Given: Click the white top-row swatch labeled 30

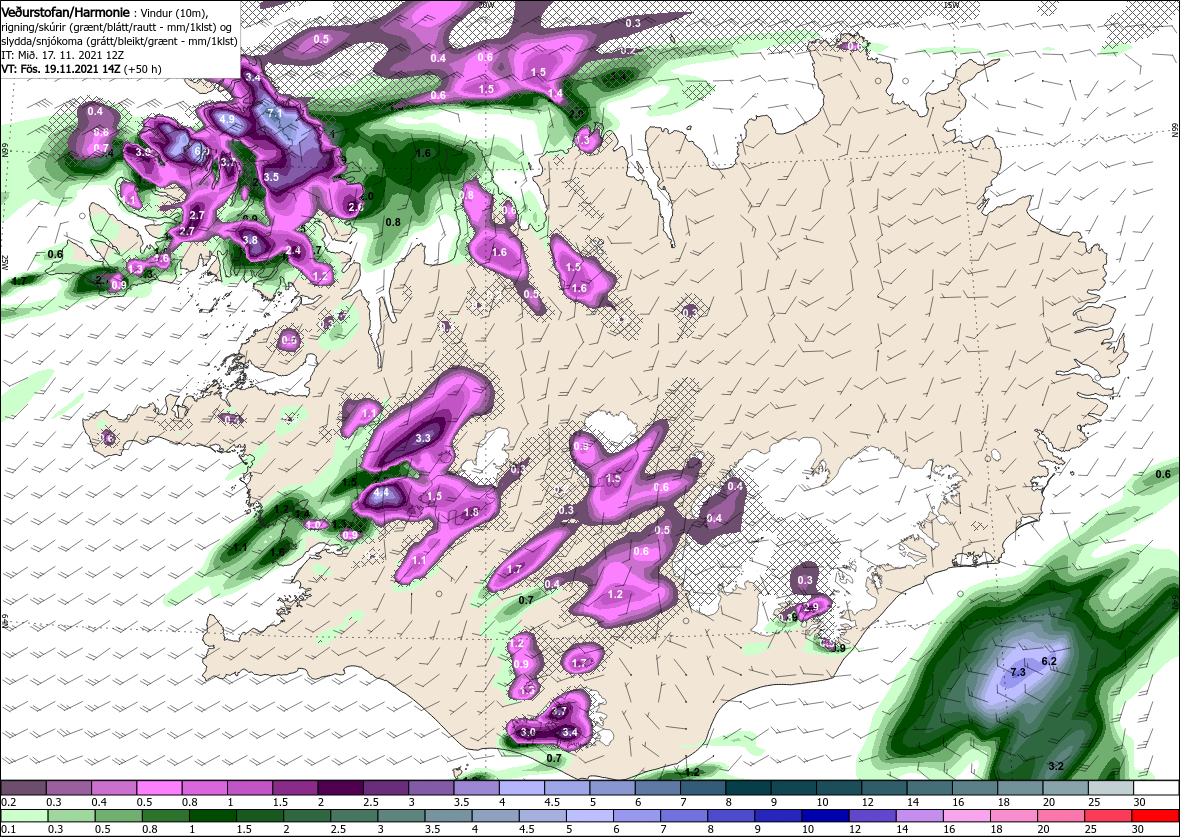Looking at the screenshot, I should click(1156, 788).
